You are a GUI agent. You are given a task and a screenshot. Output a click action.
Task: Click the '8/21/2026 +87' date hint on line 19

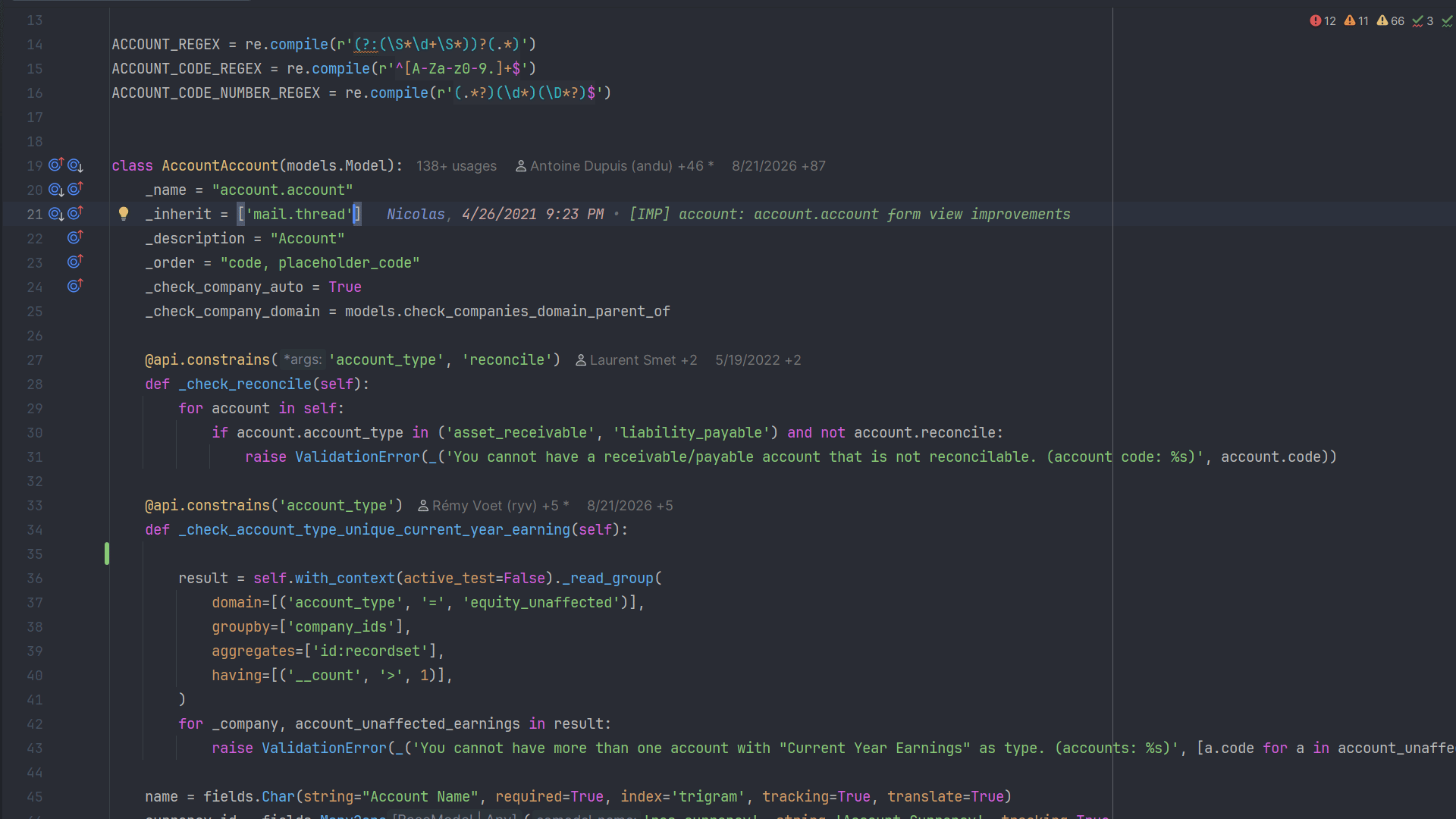tap(779, 166)
